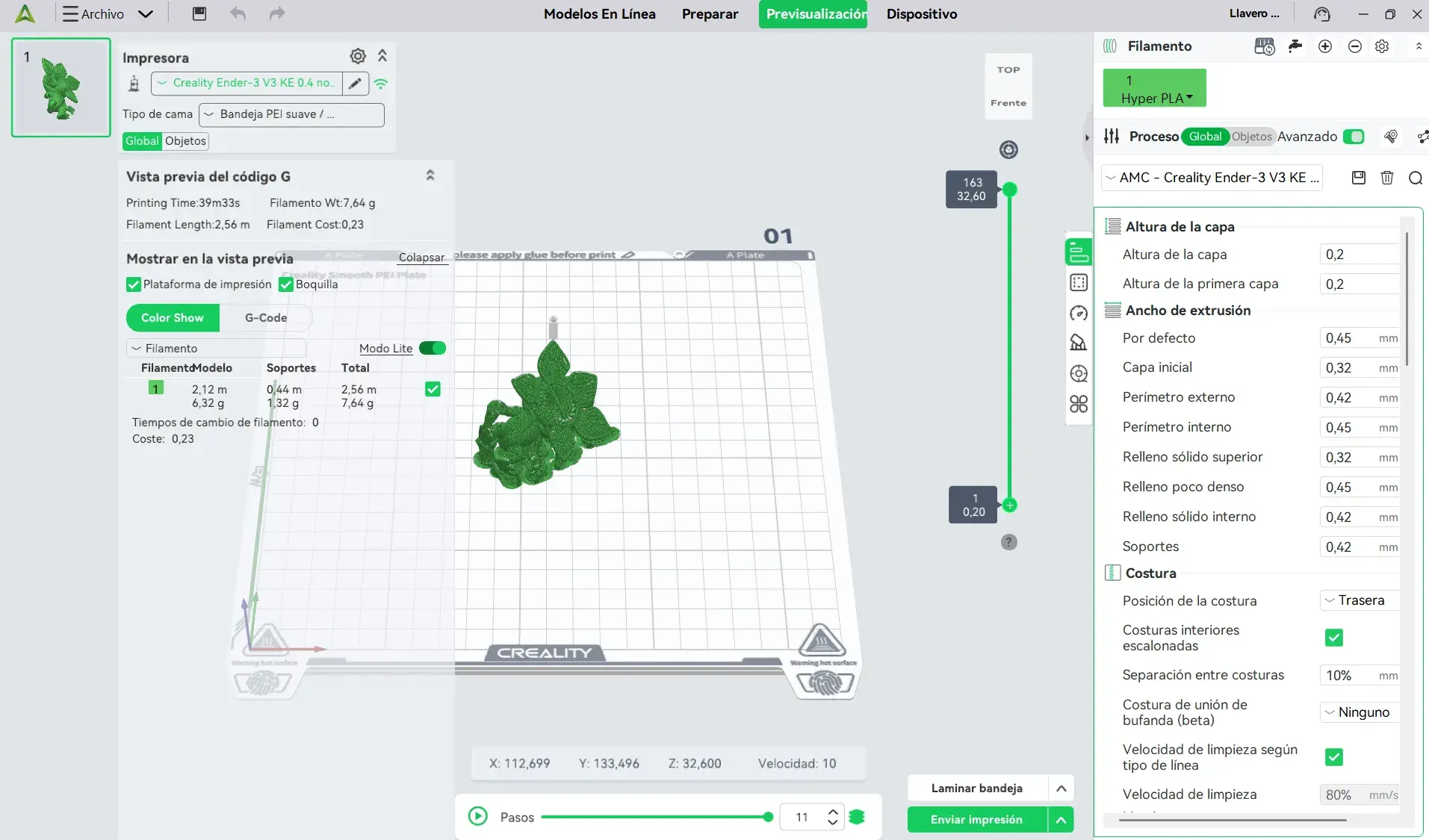Uncheck Costuras interiores escalonadas
This screenshot has height=840, width=1429.
pos(1334,638)
